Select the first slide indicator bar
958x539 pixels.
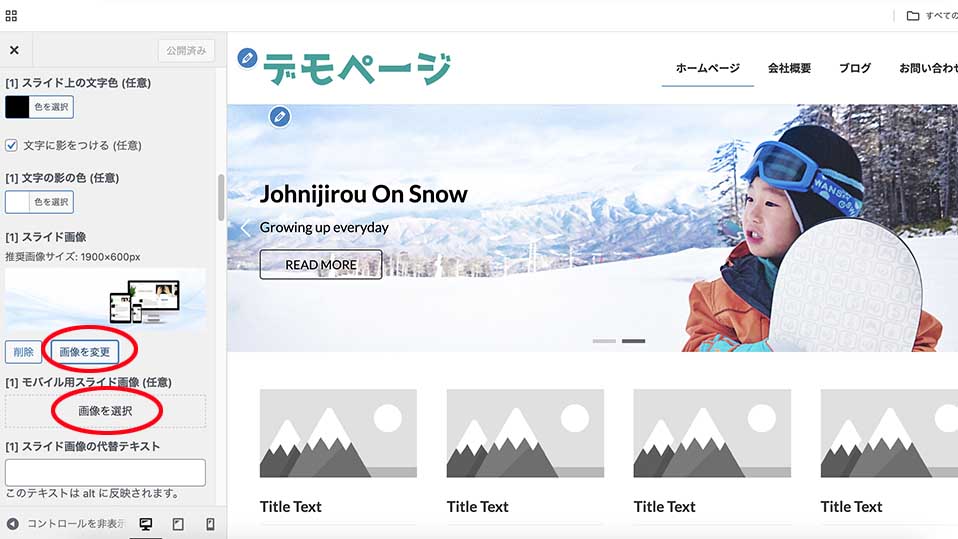(604, 341)
